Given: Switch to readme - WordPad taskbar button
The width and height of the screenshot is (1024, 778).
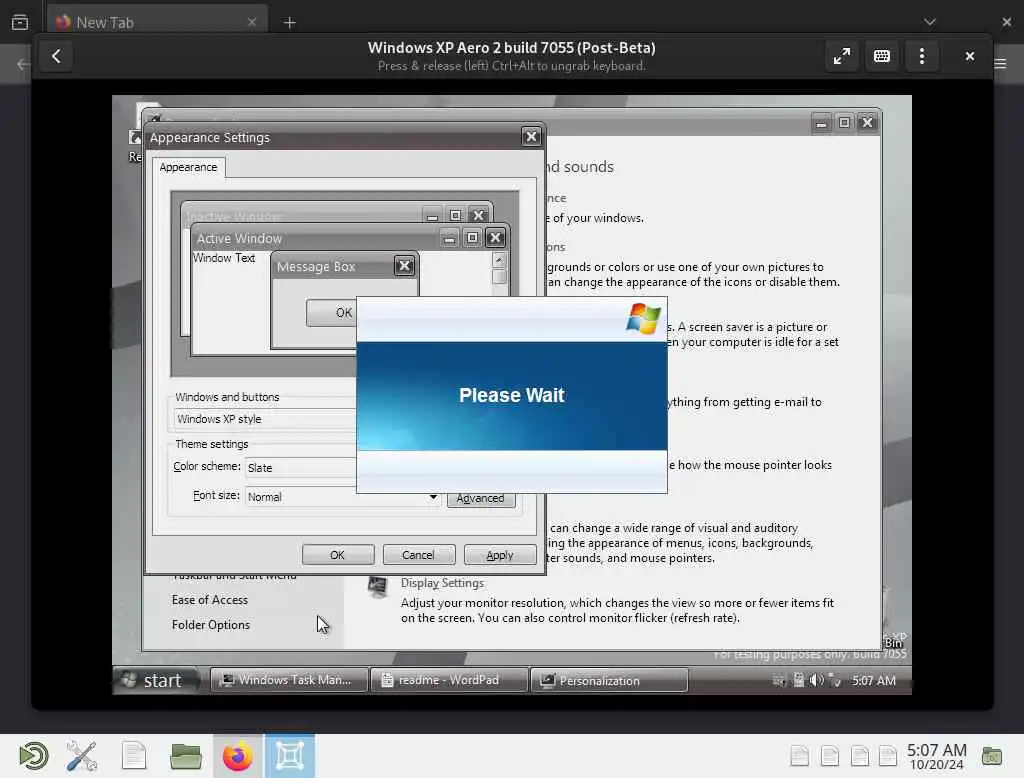Looking at the screenshot, I should tap(449, 680).
